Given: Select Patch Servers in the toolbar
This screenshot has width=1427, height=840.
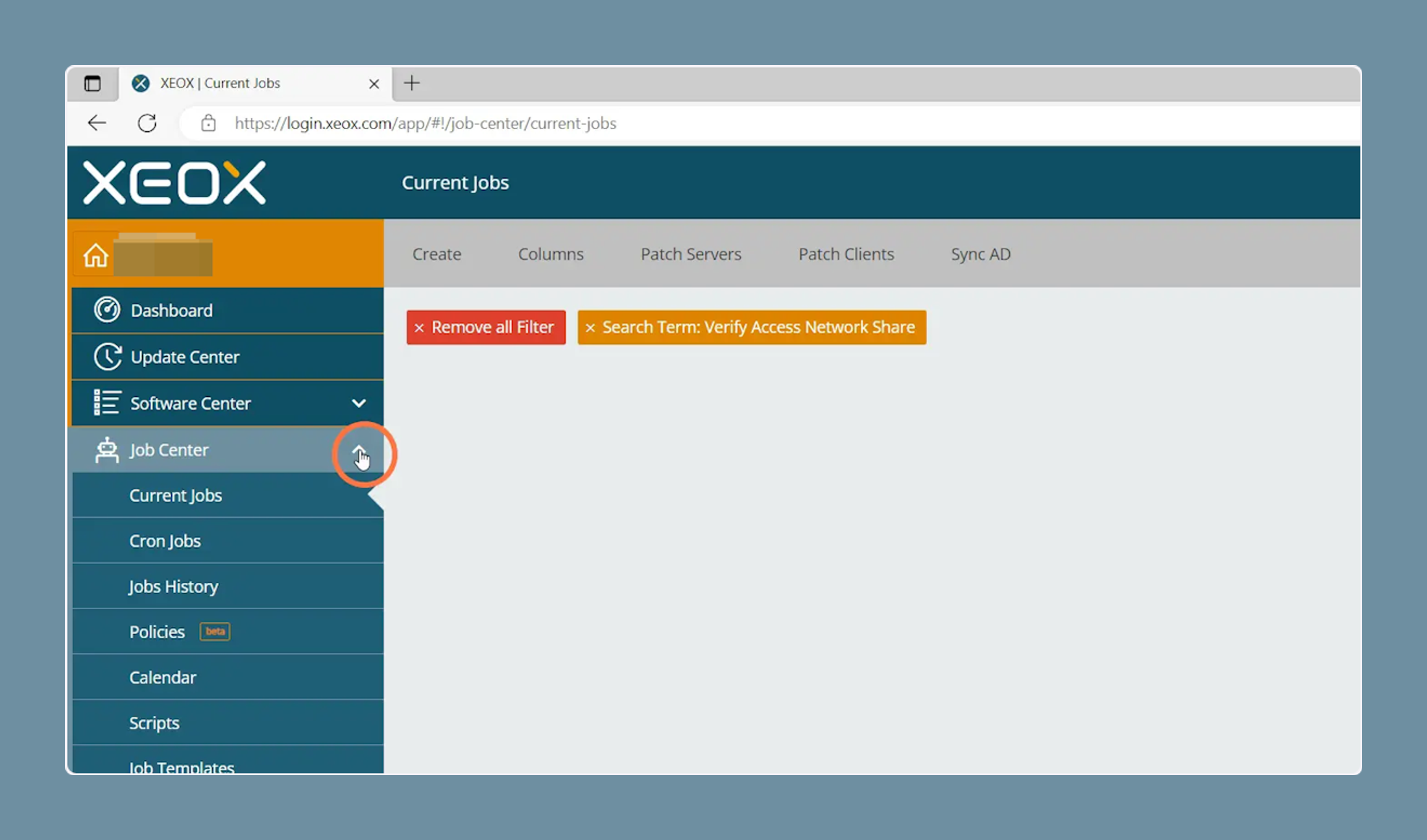Looking at the screenshot, I should coord(691,254).
